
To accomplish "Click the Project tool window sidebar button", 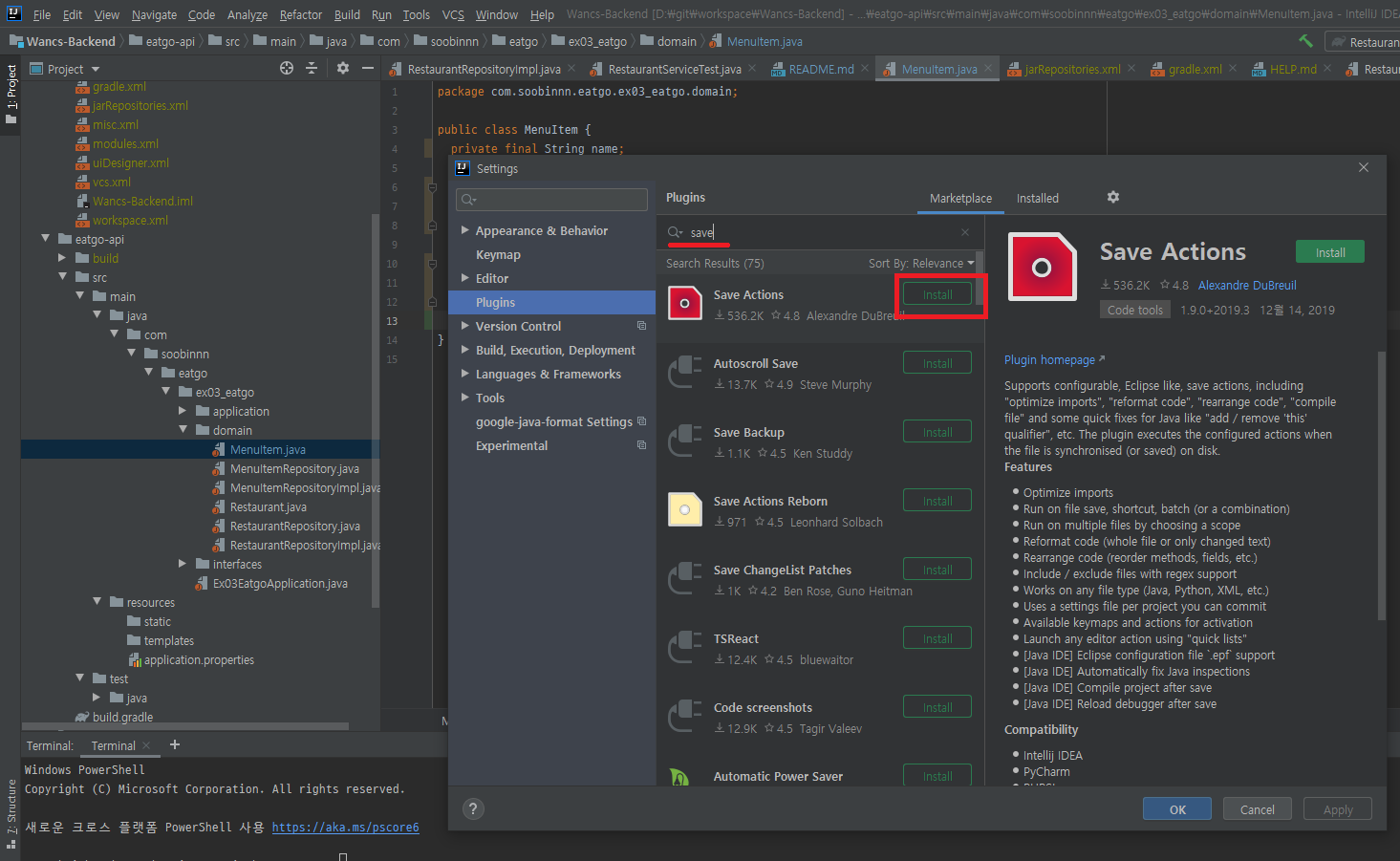I will click(11, 95).
